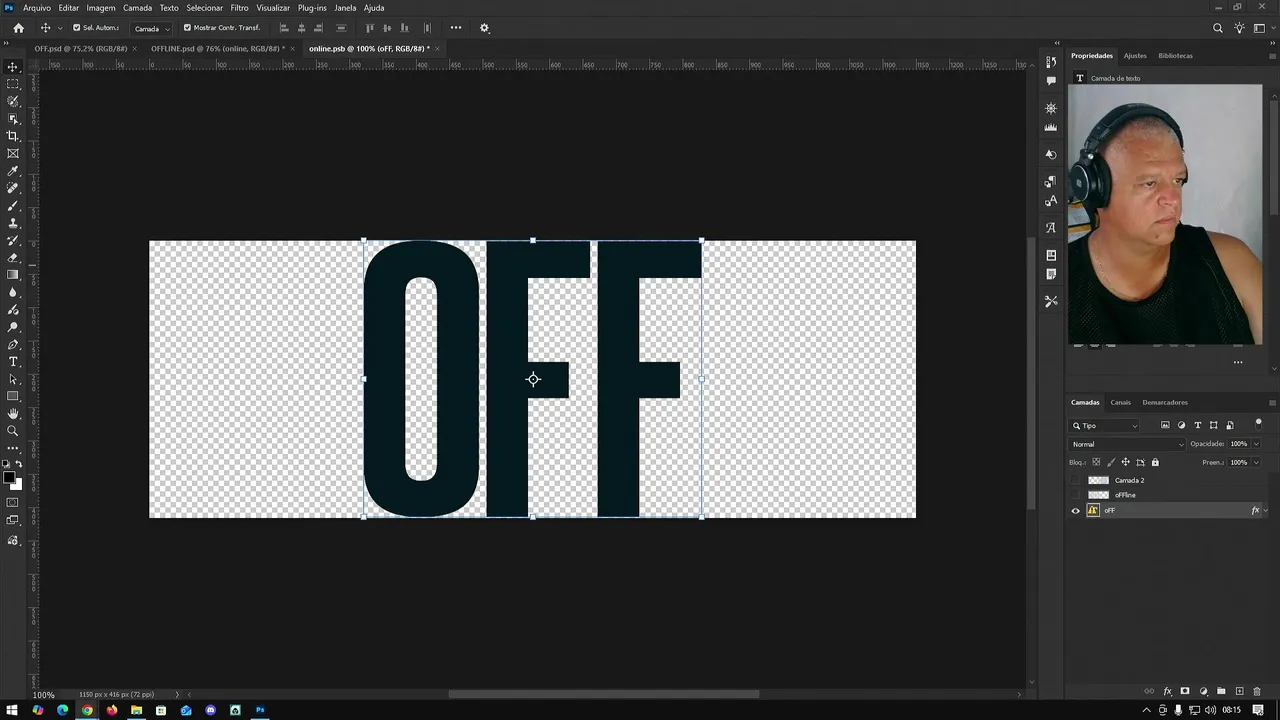
Task: Click the Photoshop icon in the taskbar
Action: 260,710
